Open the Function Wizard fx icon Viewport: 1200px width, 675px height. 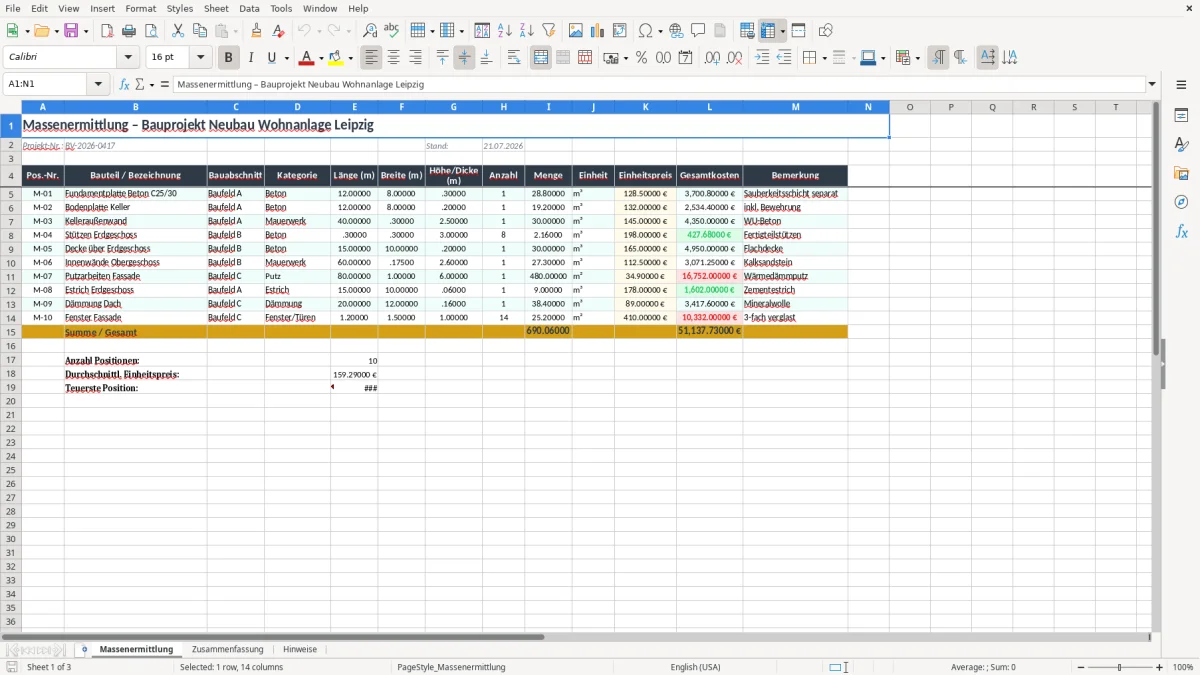click(125, 84)
